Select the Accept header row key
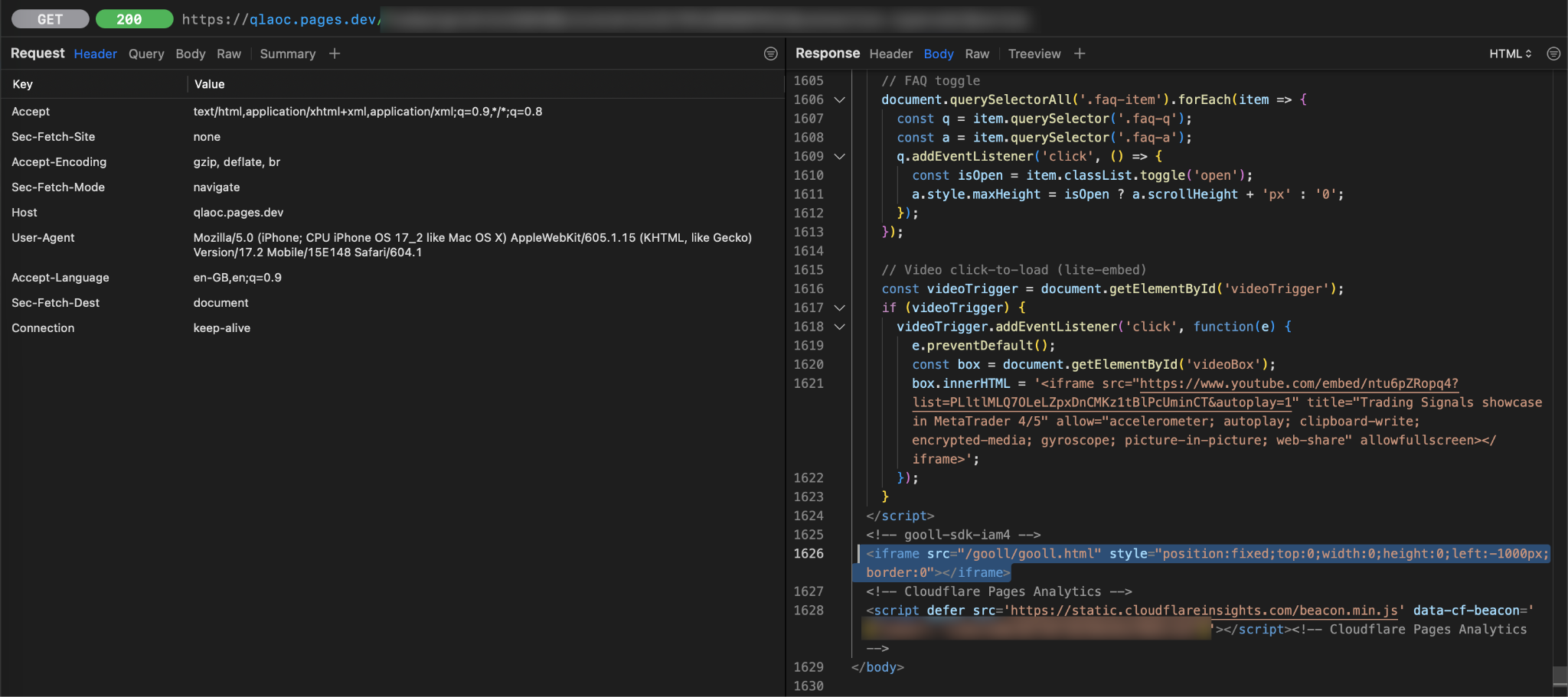This screenshot has width=1568, height=697. click(31, 112)
